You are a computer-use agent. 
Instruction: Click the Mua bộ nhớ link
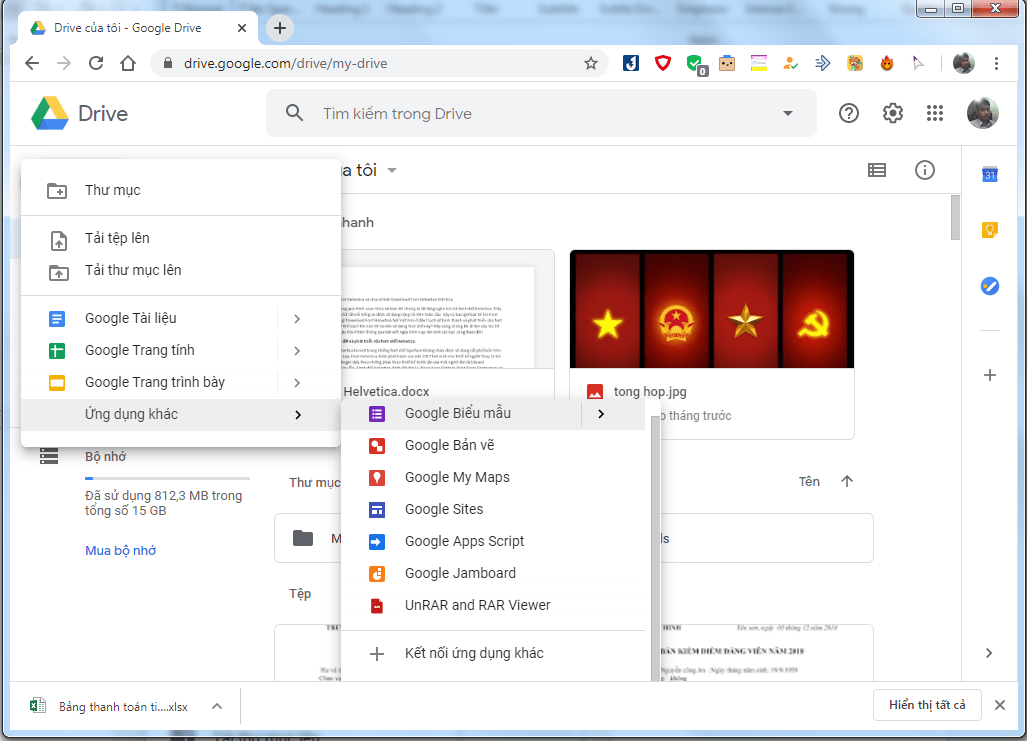coord(121,551)
